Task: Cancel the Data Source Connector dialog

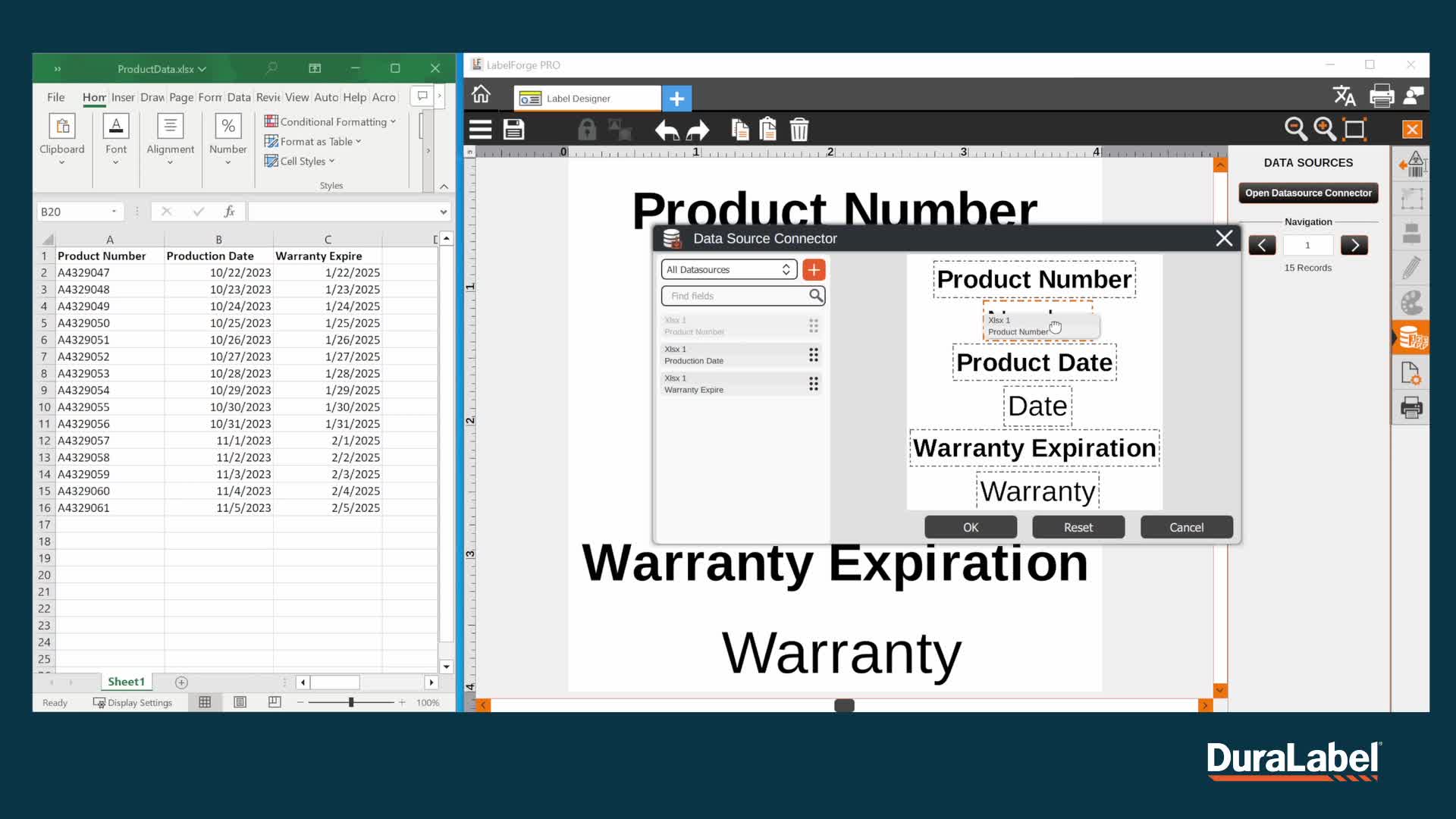Action: 1187,527
